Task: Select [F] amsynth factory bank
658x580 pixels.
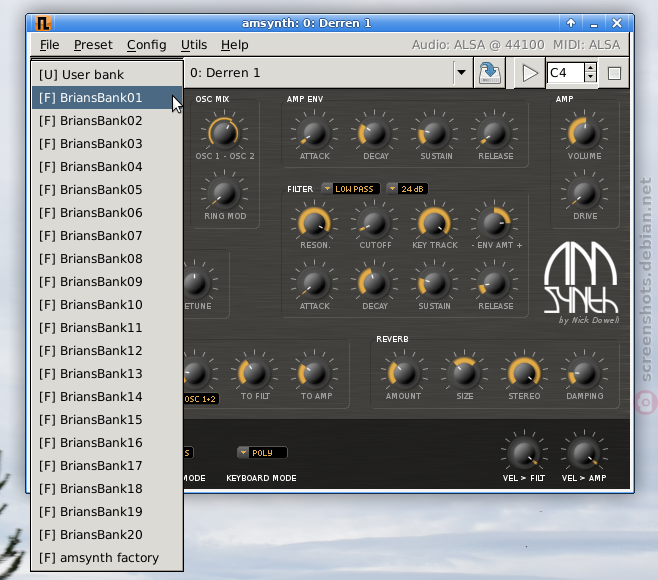Action: coord(107,558)
